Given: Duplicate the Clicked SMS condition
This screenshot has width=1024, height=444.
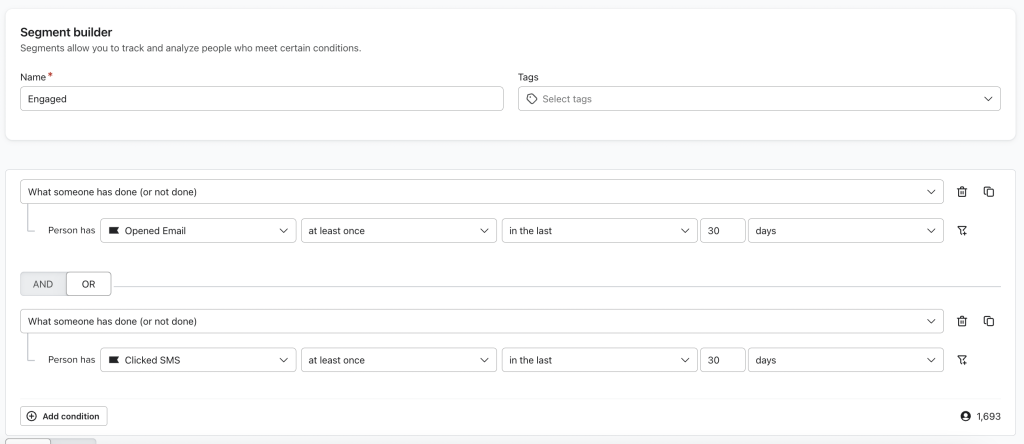Looking at the screenshot, I should pos(989,321).
